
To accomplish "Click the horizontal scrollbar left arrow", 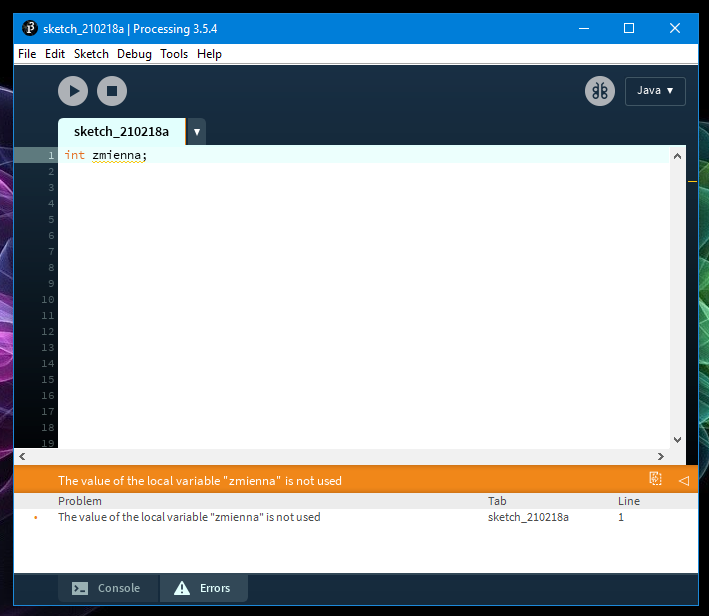I will tap(22, 456).
